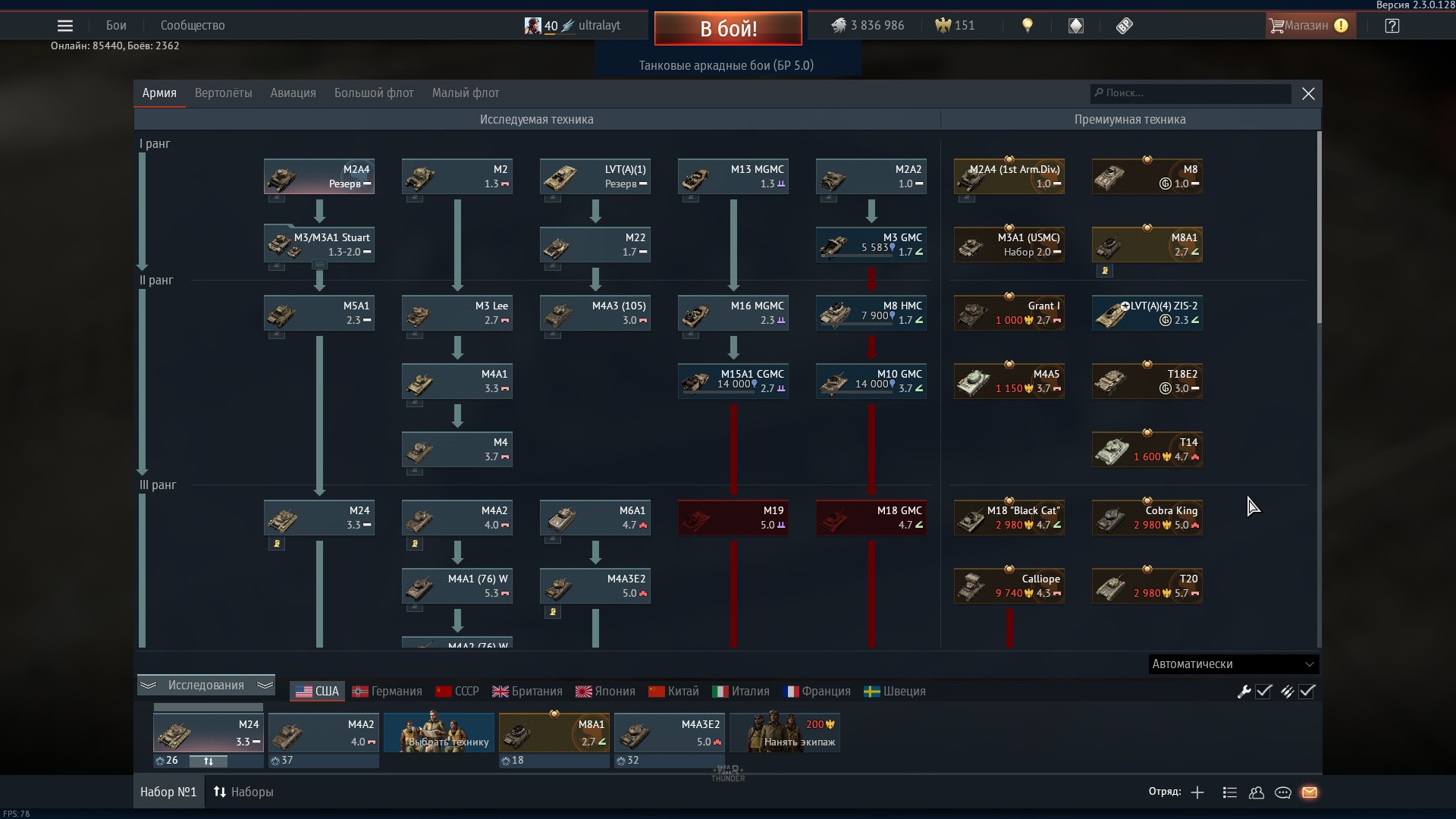Click the auto-repair wrench icon
Image resolution: width=1456 pixels, height=819 pixels.
1244,692
